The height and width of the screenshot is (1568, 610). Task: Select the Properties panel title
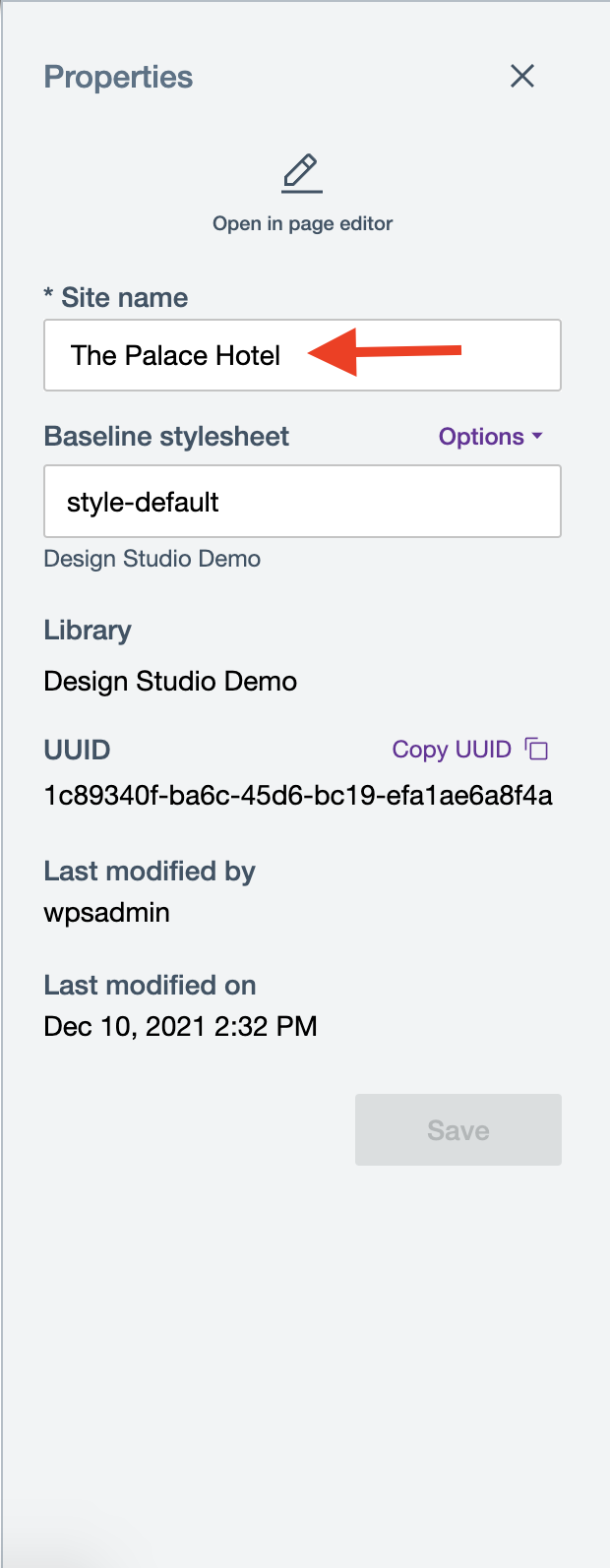coord(117,77)
